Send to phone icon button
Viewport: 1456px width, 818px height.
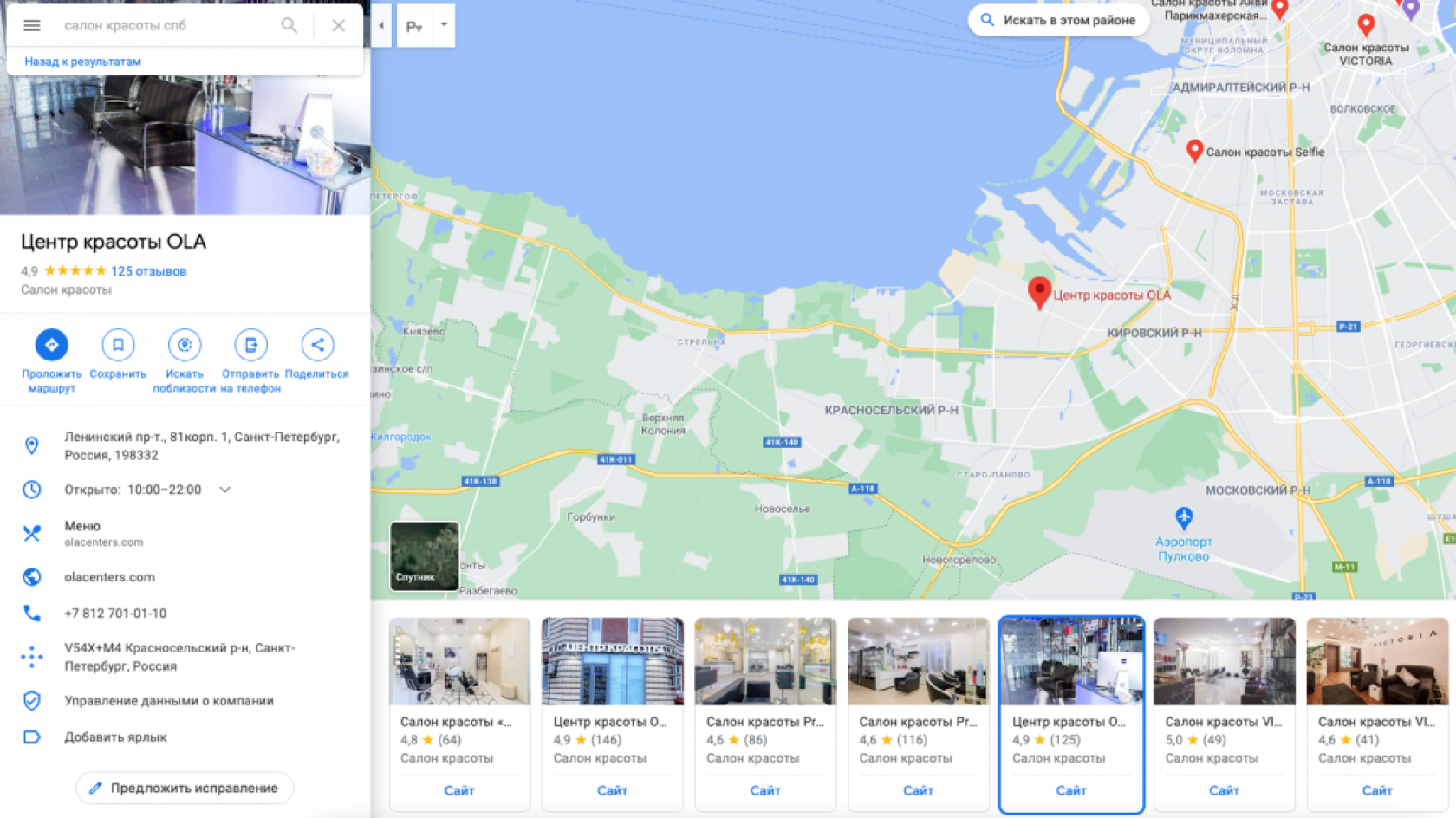pyautogui.click(x=250, y=345)
